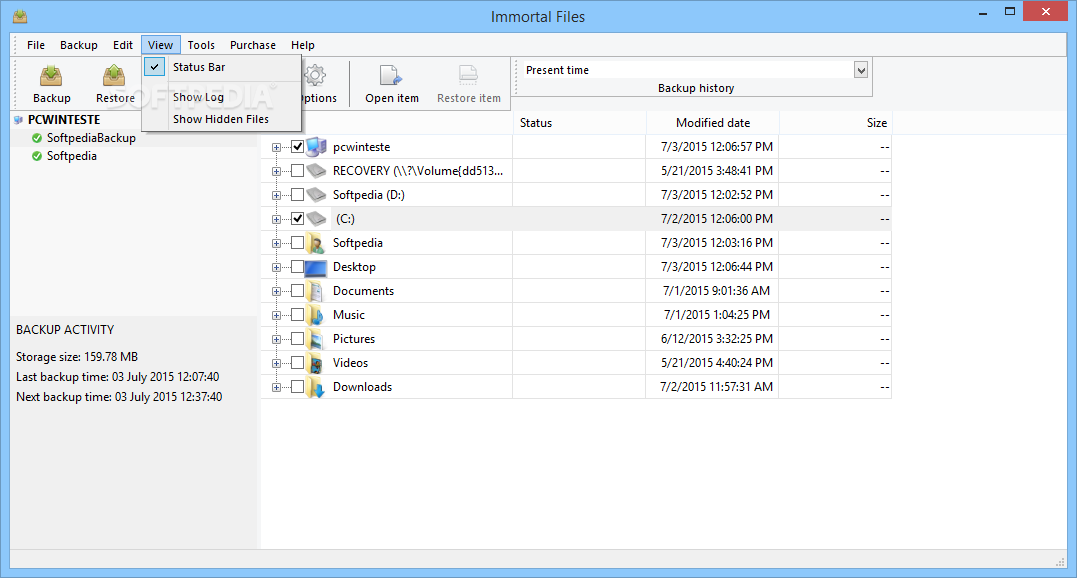Check the Documents checkbox

(x=297, y=290)
